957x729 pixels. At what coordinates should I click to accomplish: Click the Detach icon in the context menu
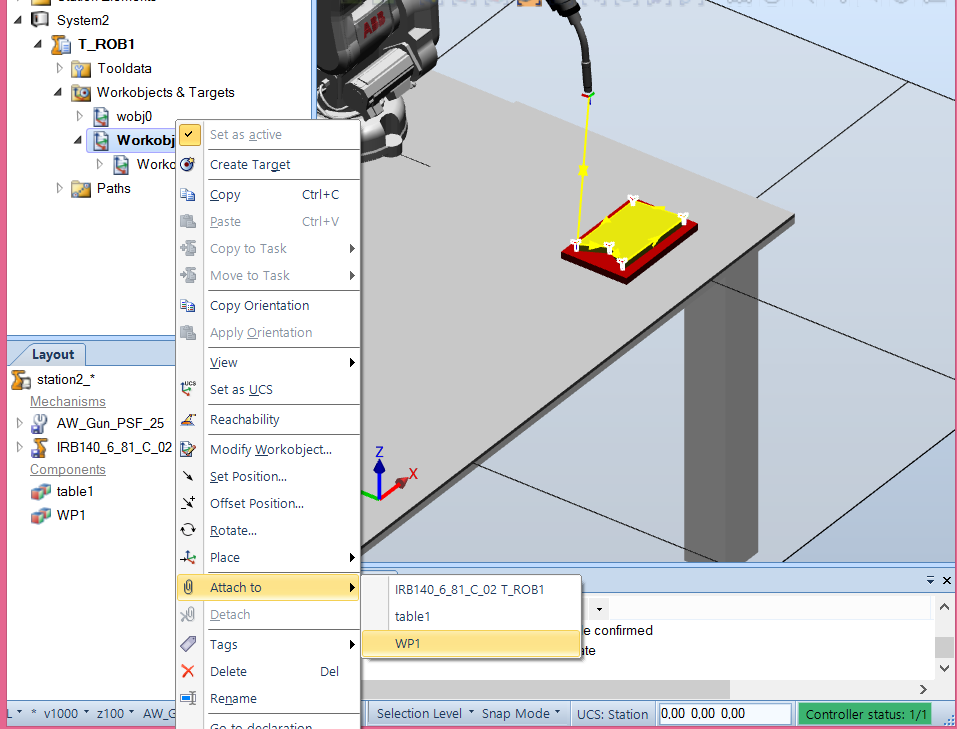189,615
